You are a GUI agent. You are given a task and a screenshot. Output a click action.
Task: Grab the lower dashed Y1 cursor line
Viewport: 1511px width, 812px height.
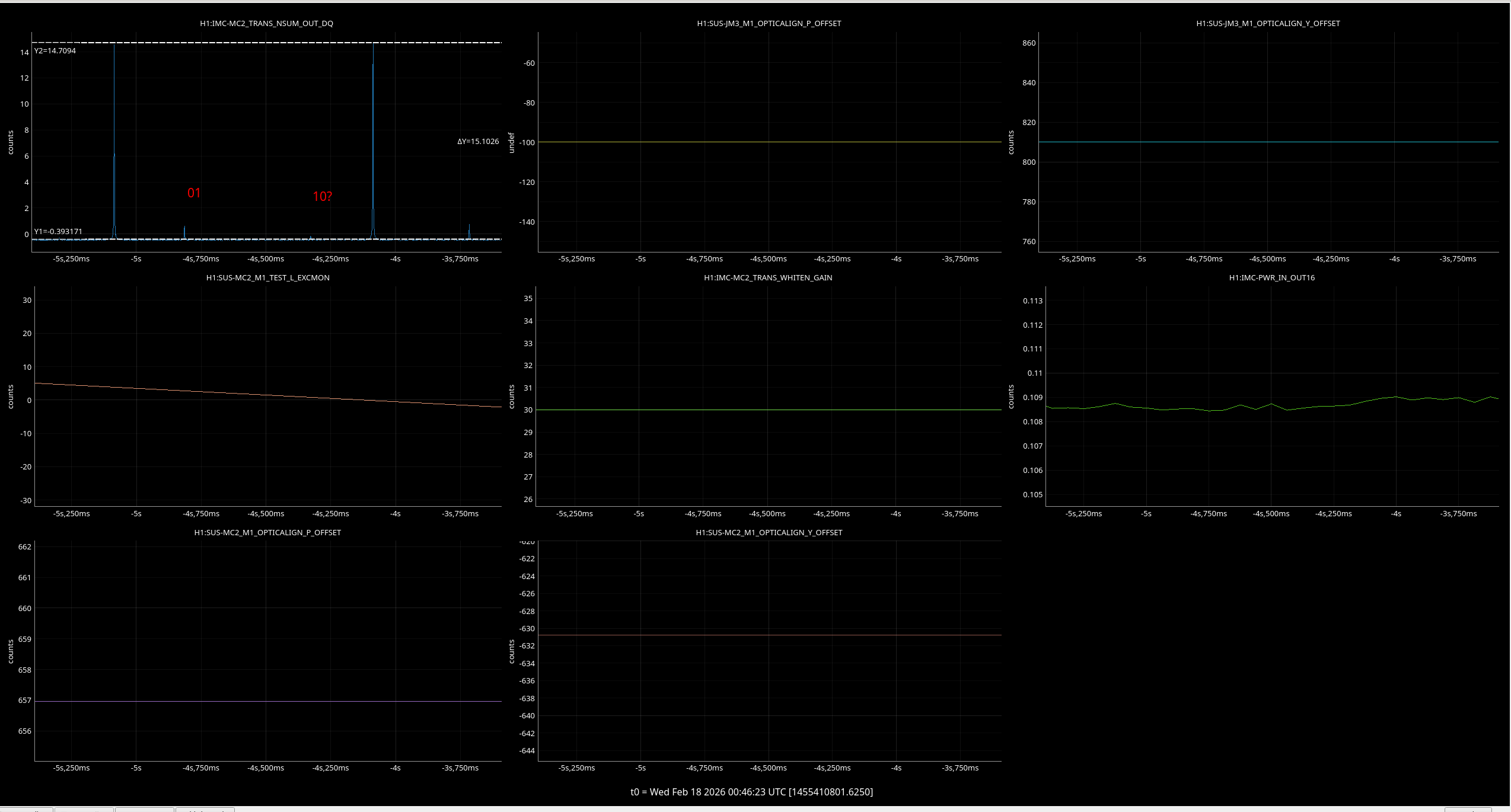(x=267, y=239)
